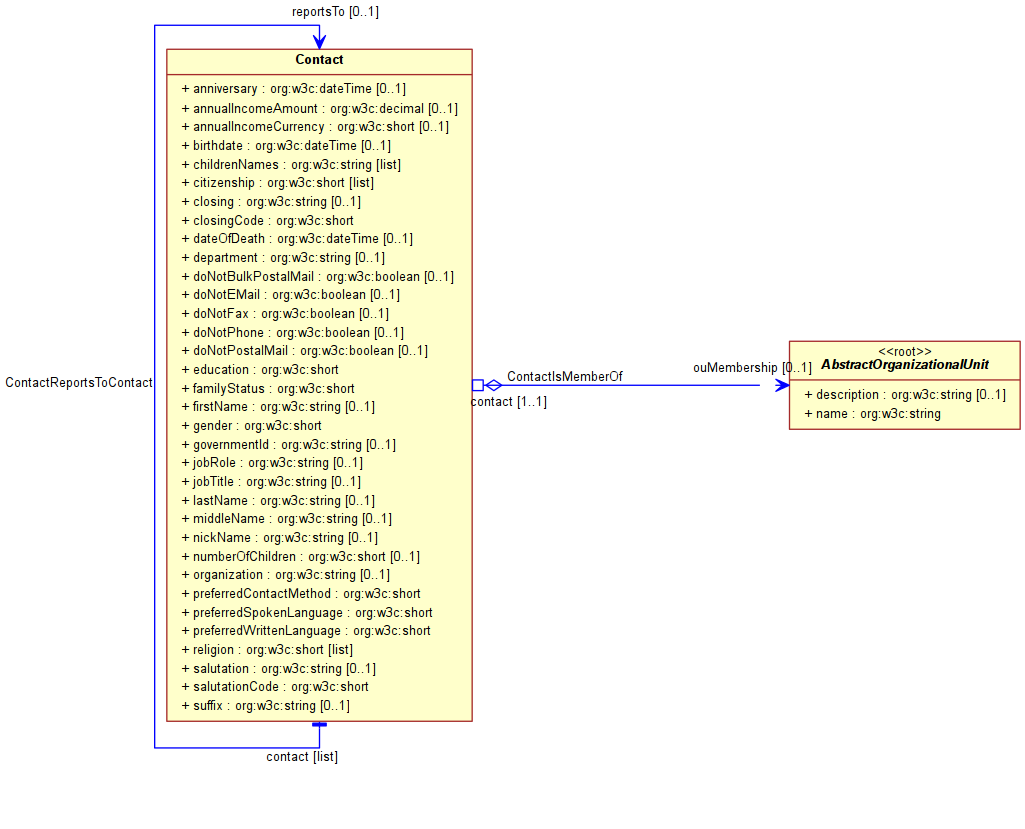Click the department attribute
Viewport: 1025px width, 829px height.
[283, 258]
